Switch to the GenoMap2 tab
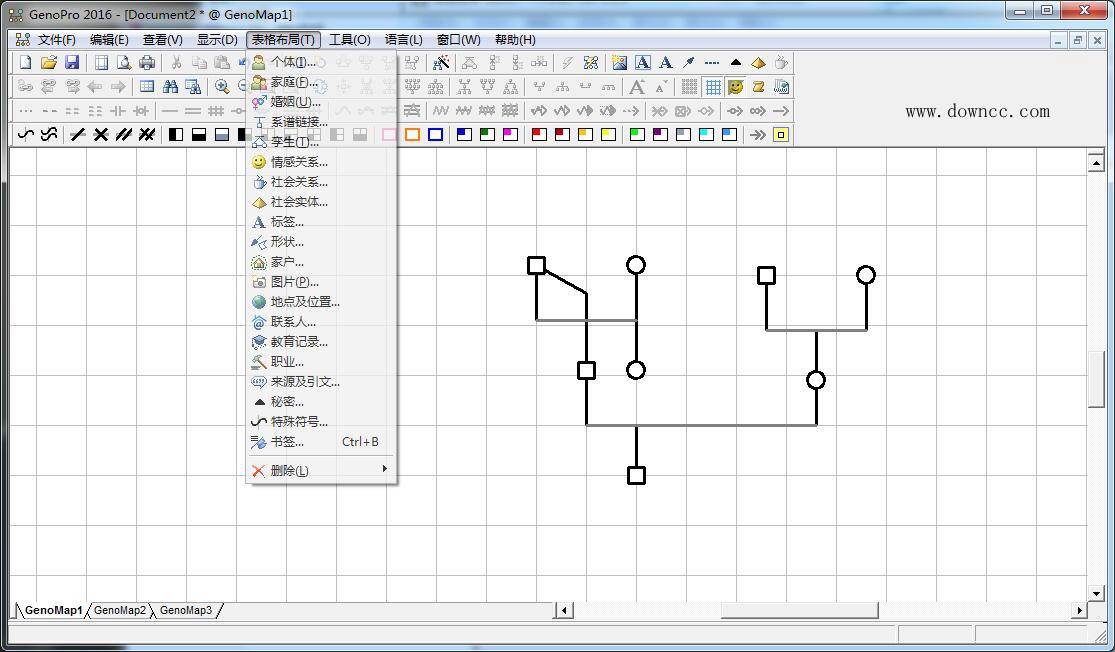1115x652 pixels. coord(120,610)
